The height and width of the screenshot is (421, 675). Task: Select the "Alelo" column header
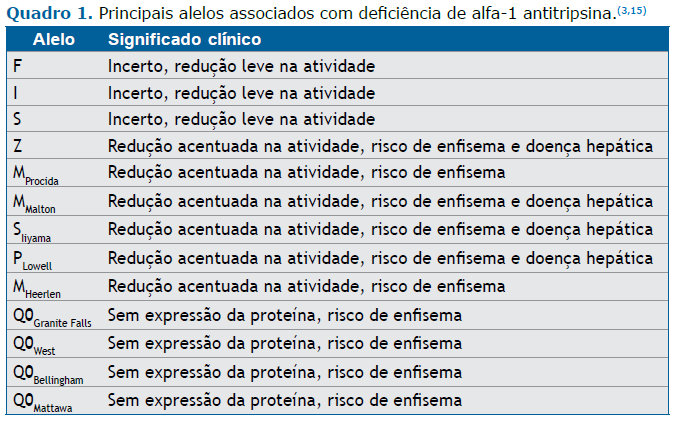point(53,40)
